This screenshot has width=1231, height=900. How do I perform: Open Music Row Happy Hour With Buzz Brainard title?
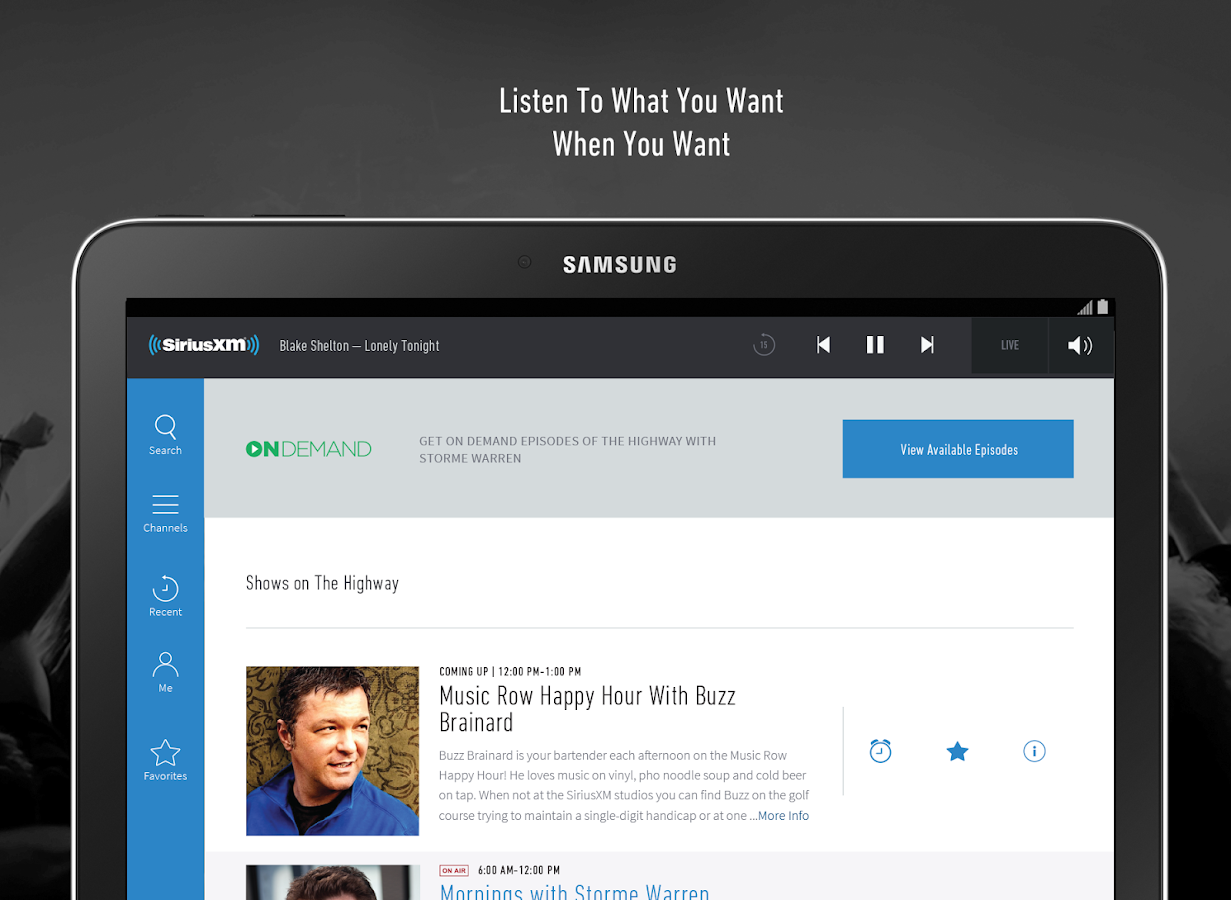pos(587,709)
